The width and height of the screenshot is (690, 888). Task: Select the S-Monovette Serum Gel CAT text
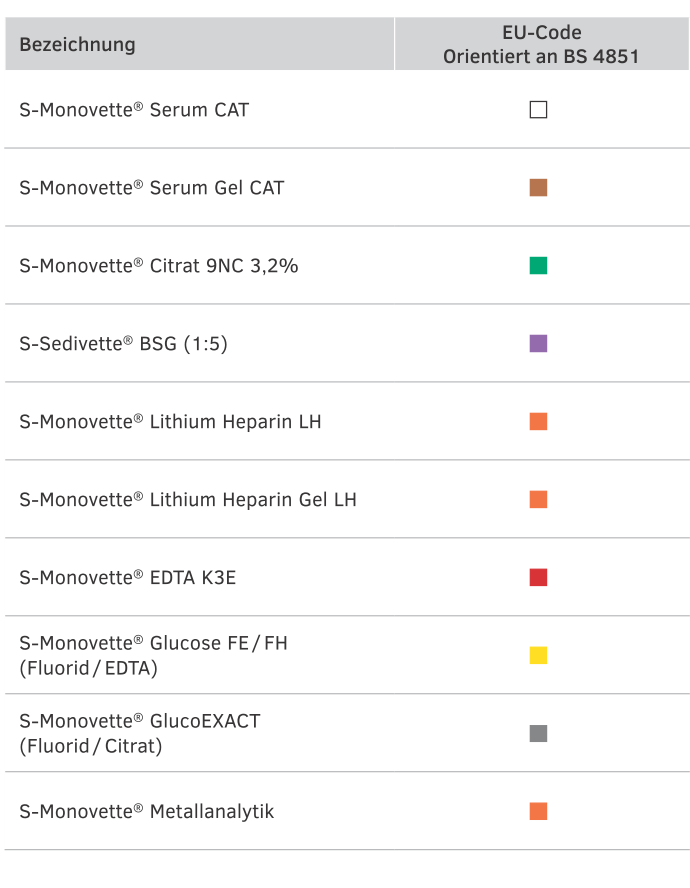[x=151, y=188]
